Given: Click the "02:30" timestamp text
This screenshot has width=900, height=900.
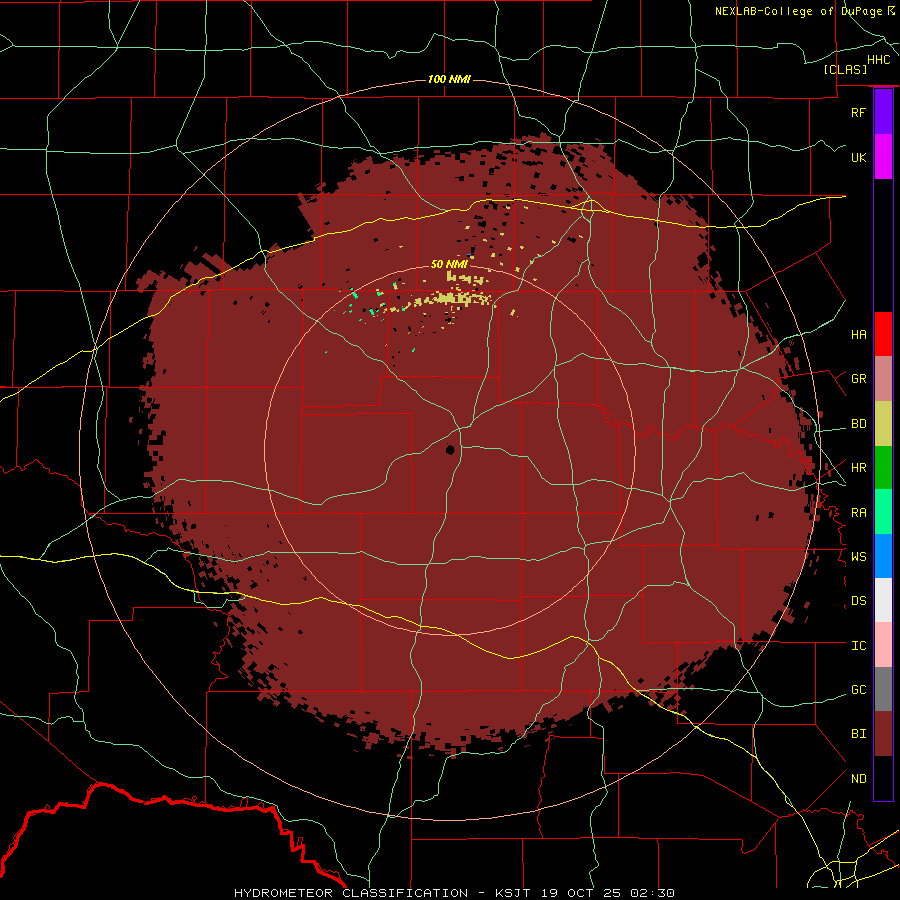Looking at the screenshot, I should (x=652, y=893).
